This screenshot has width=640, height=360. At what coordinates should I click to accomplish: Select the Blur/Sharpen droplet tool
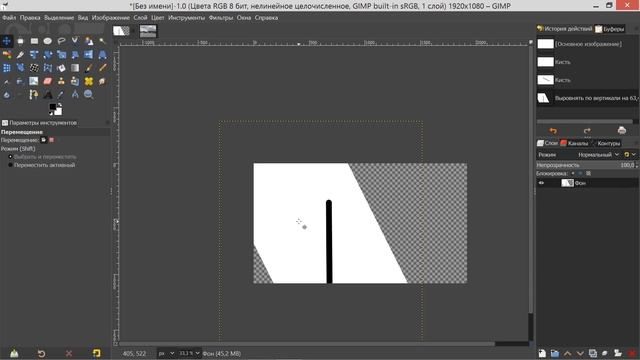coord(7,95)
